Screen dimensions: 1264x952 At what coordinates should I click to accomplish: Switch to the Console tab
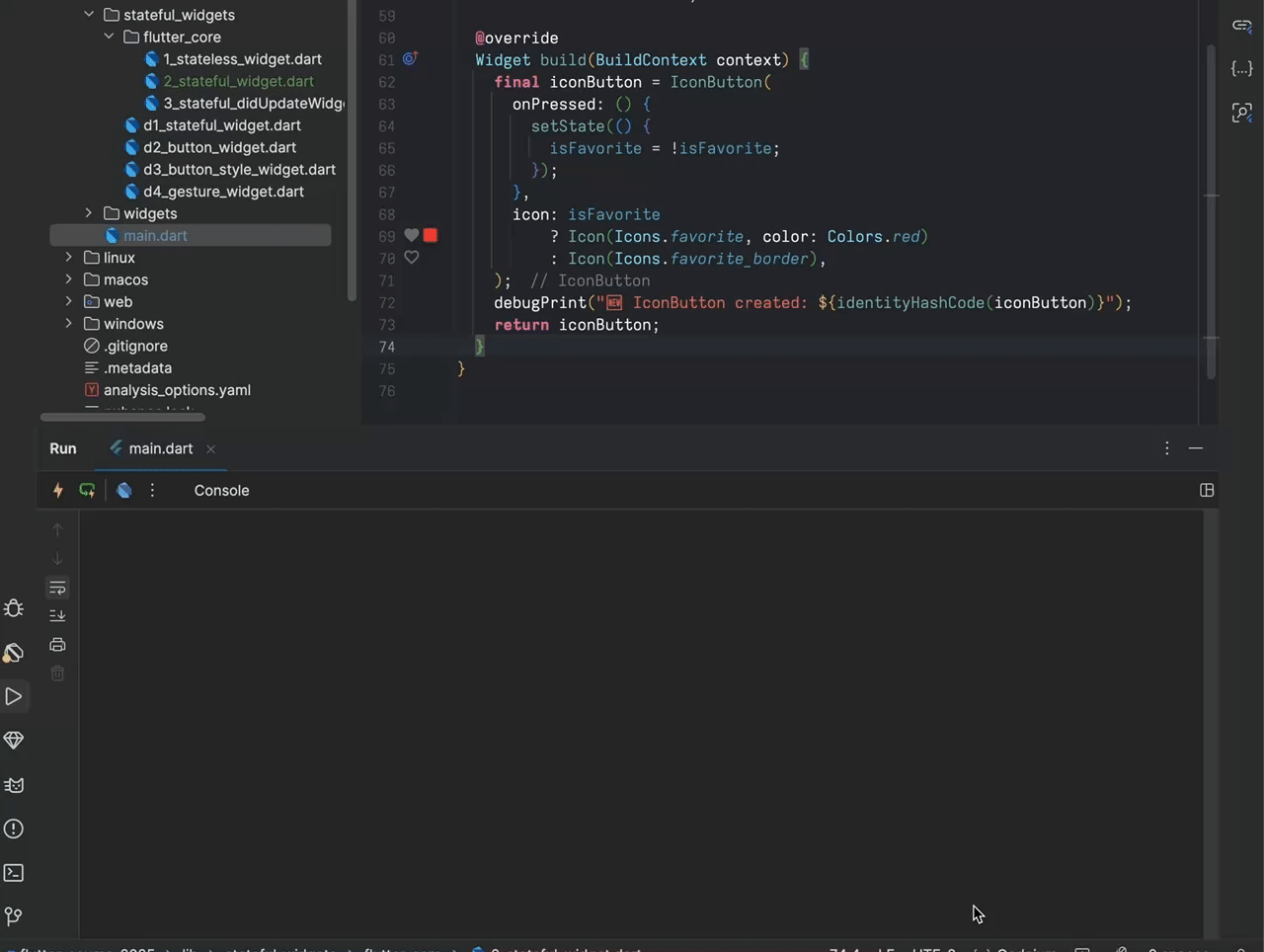(221, 490)
